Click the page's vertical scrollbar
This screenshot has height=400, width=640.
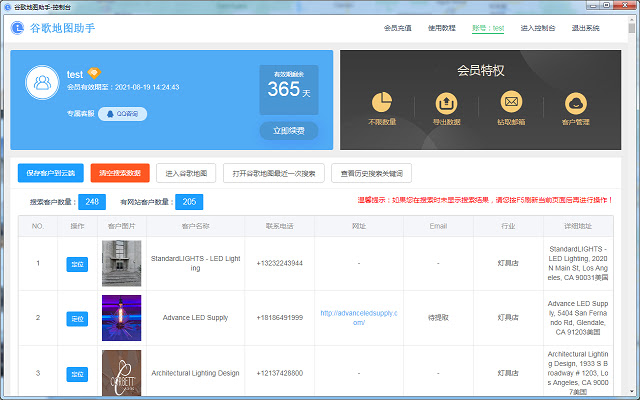click(631, 204)
